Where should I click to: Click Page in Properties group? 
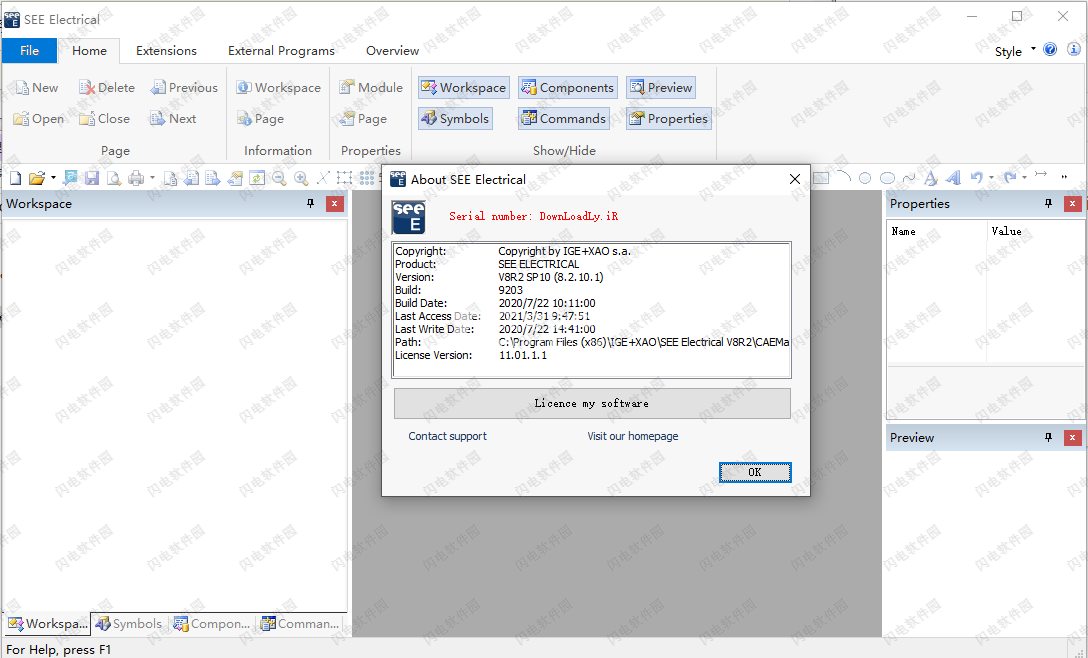(363, 119)
